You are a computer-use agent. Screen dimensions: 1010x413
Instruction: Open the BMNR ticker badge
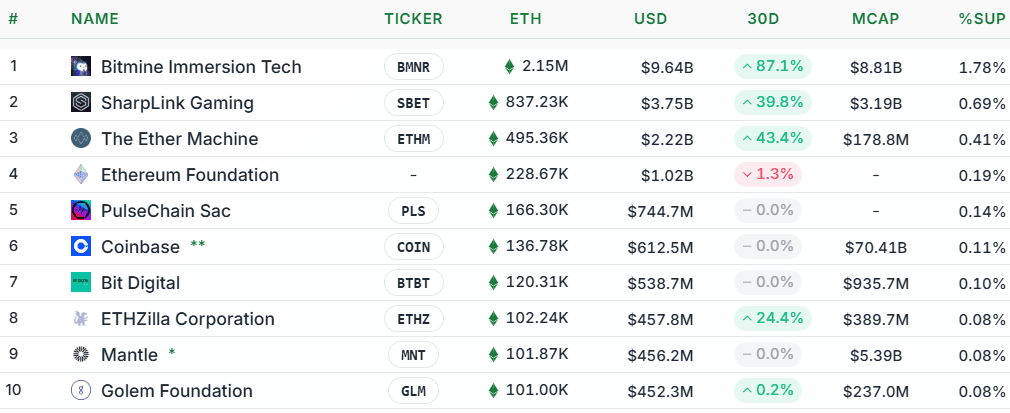(x=413, y=67)
